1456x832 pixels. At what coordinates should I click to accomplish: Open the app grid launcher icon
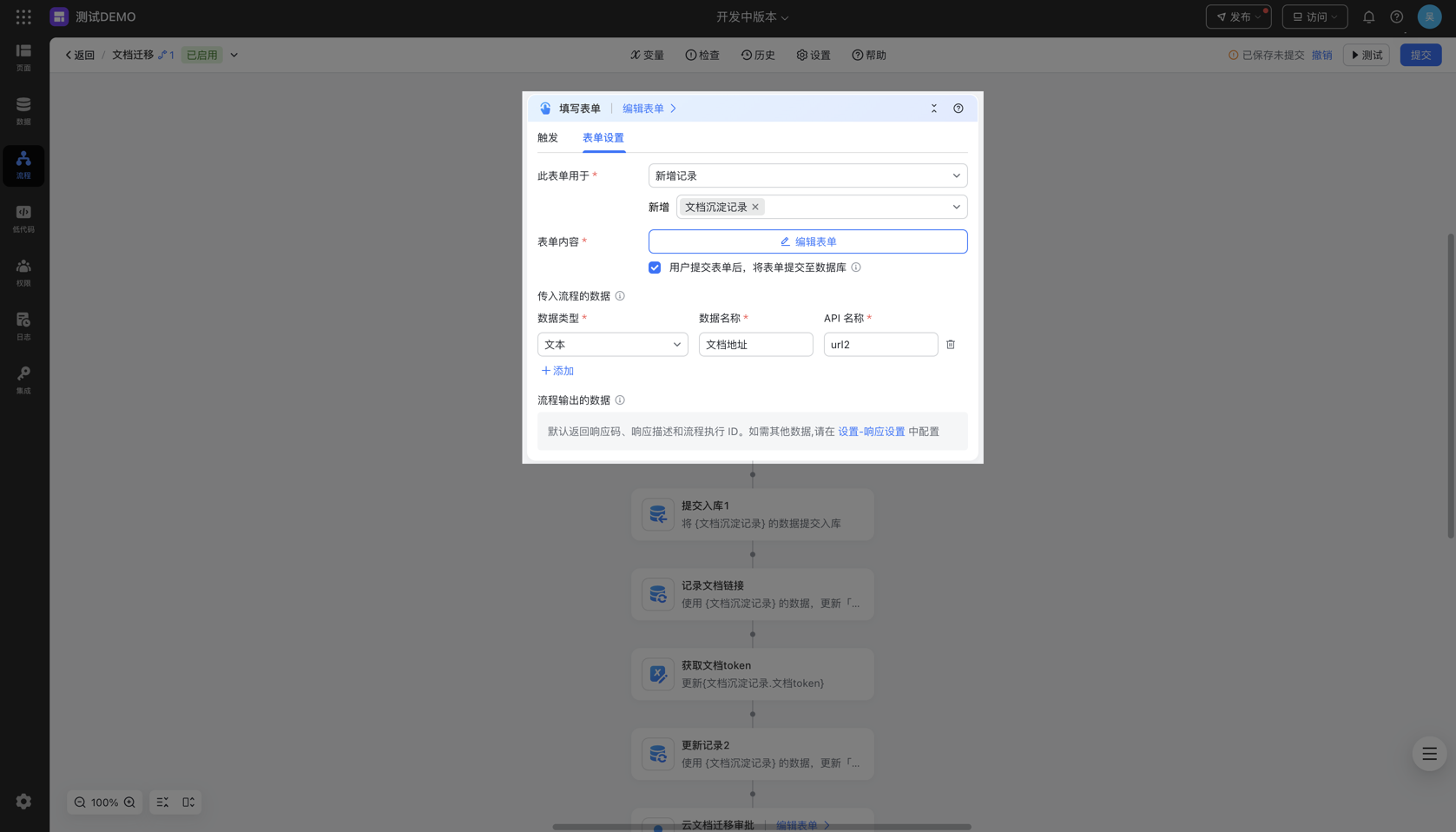pos(23,17)
